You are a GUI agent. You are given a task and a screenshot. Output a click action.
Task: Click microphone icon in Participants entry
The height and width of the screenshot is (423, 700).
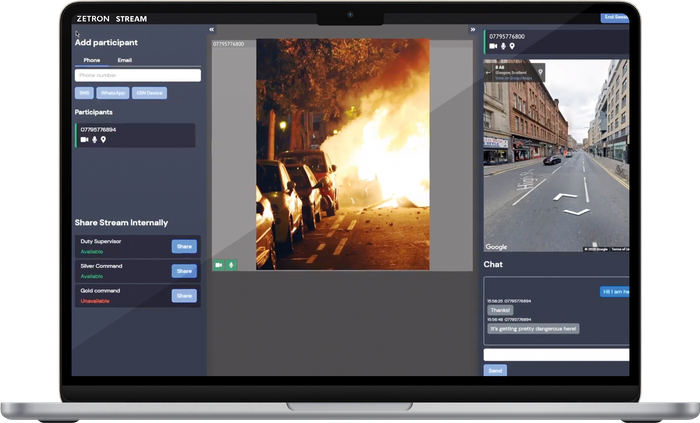click(94, 139)
